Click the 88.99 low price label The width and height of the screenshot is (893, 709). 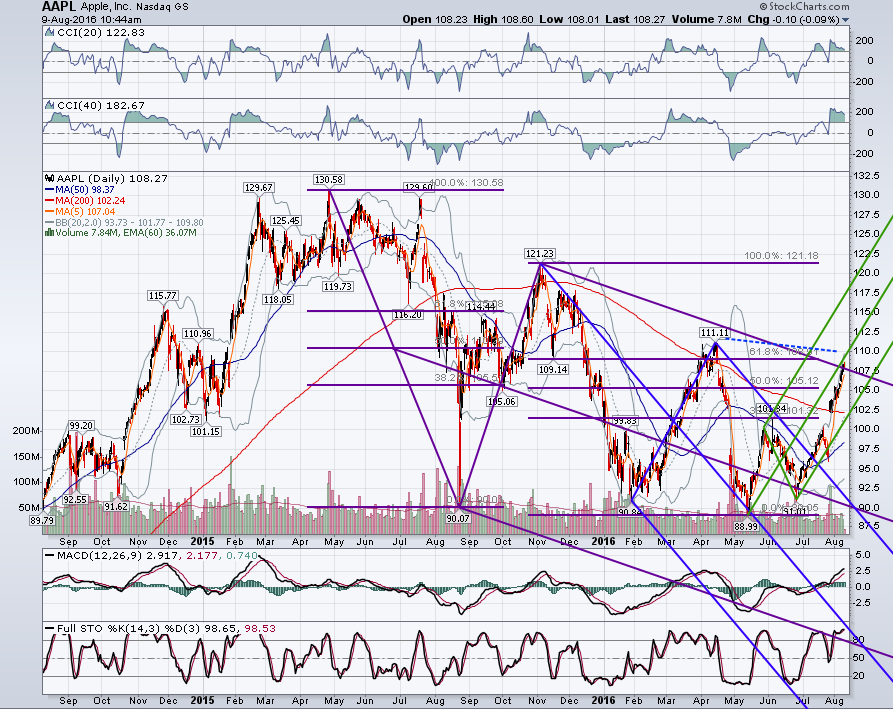(x=745, y=527)
